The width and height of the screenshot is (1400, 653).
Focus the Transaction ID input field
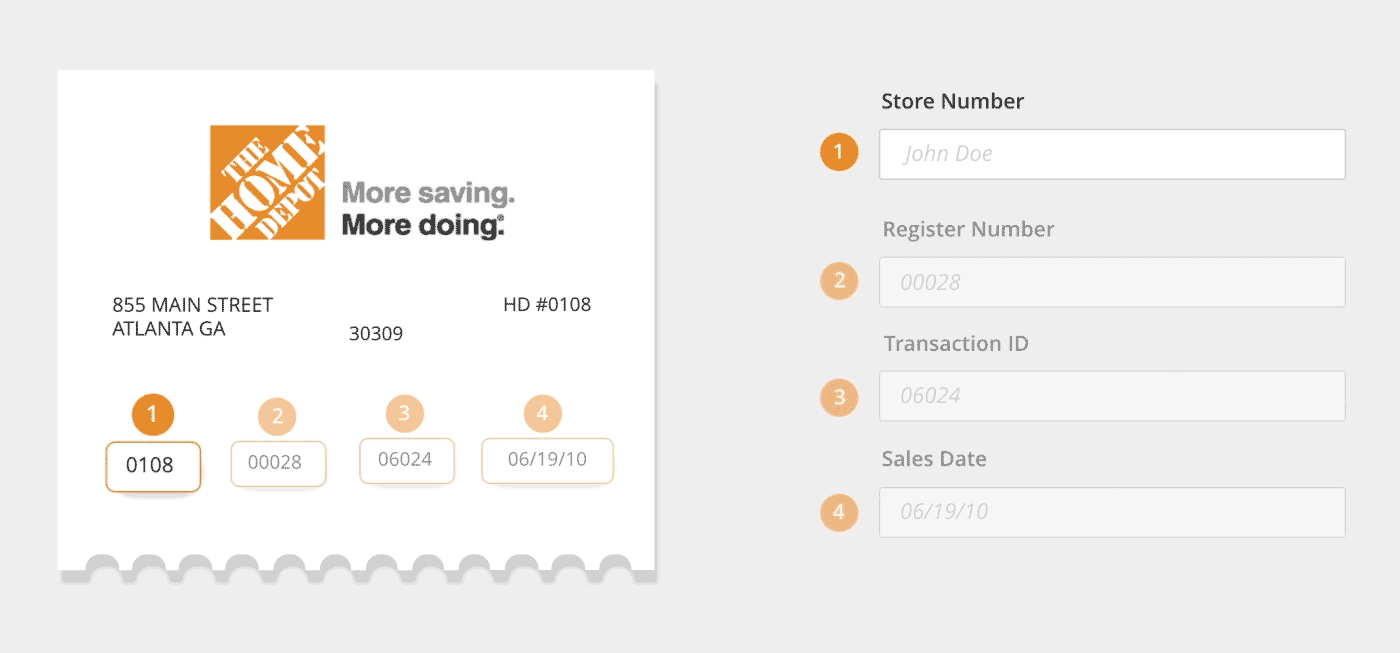pyautogui.click(x=1112, y=396)
